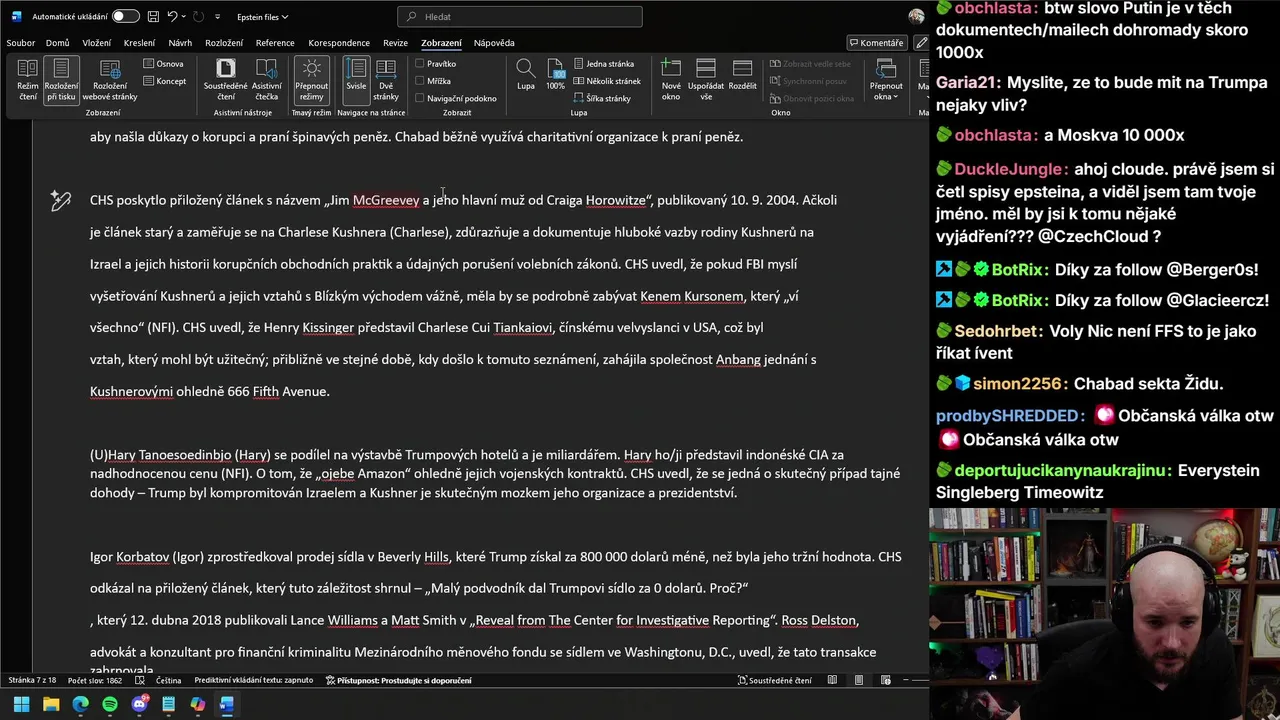Click Přepnout režimy dark mode button
This screenshot has width=1280, height=720.
click(312, 79)
